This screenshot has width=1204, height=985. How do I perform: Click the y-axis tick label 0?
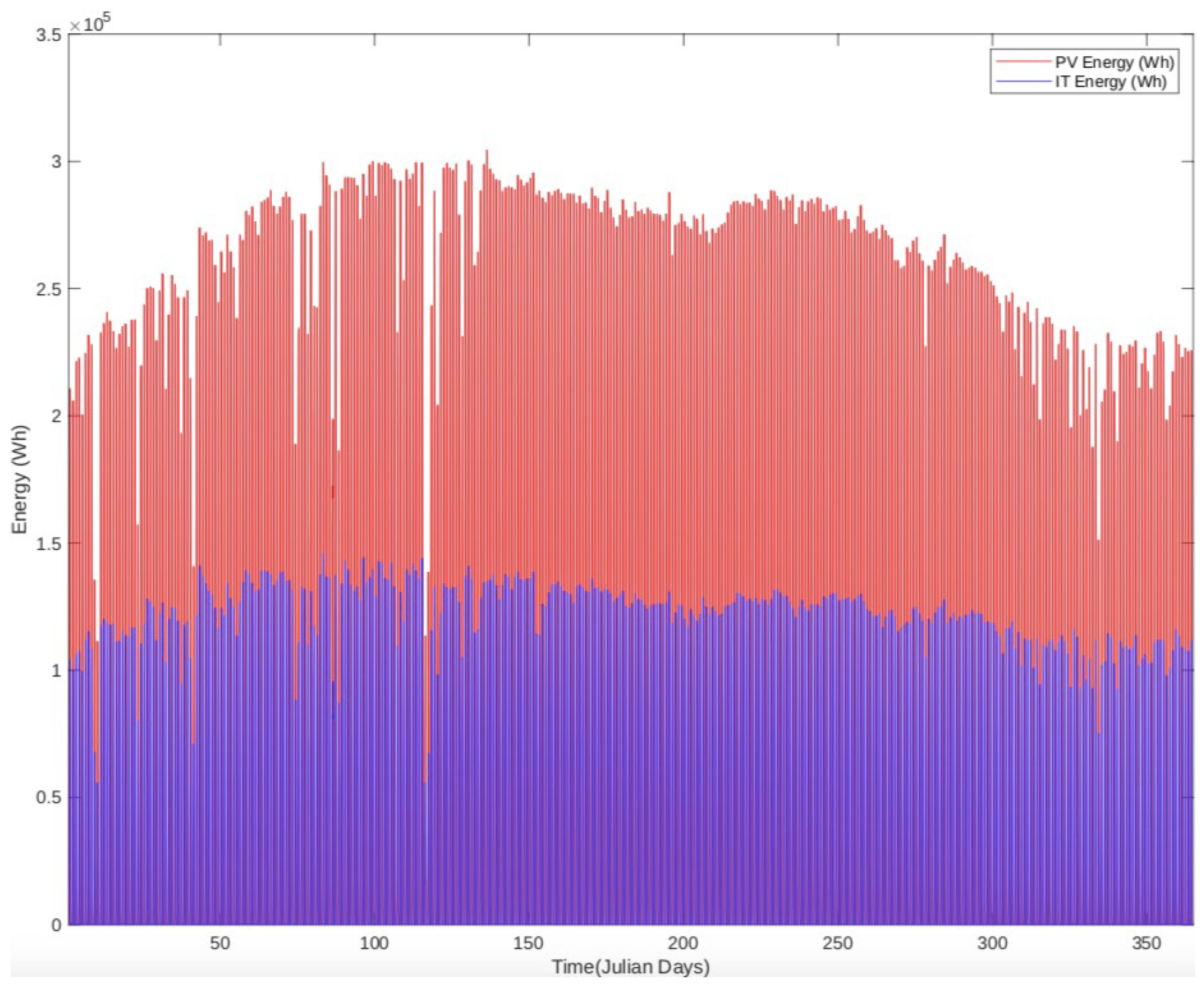(x=56, y=925)
